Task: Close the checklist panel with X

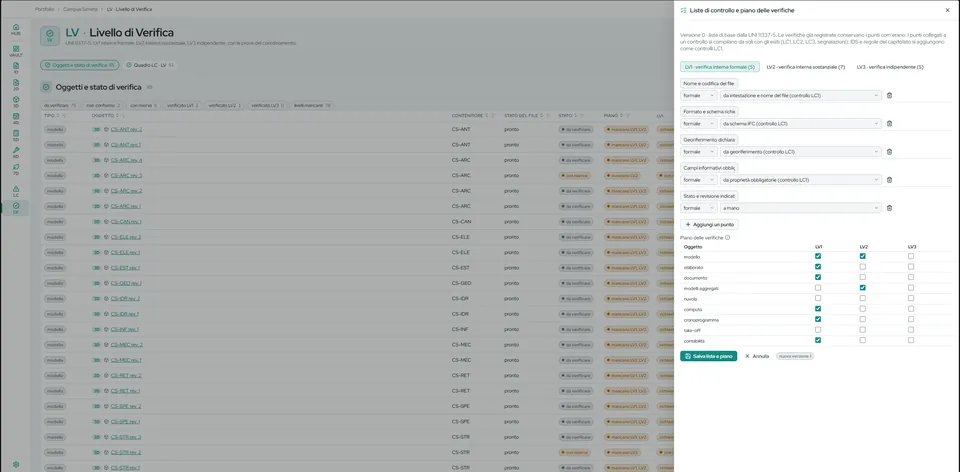Action: click(x=948, y=10)
